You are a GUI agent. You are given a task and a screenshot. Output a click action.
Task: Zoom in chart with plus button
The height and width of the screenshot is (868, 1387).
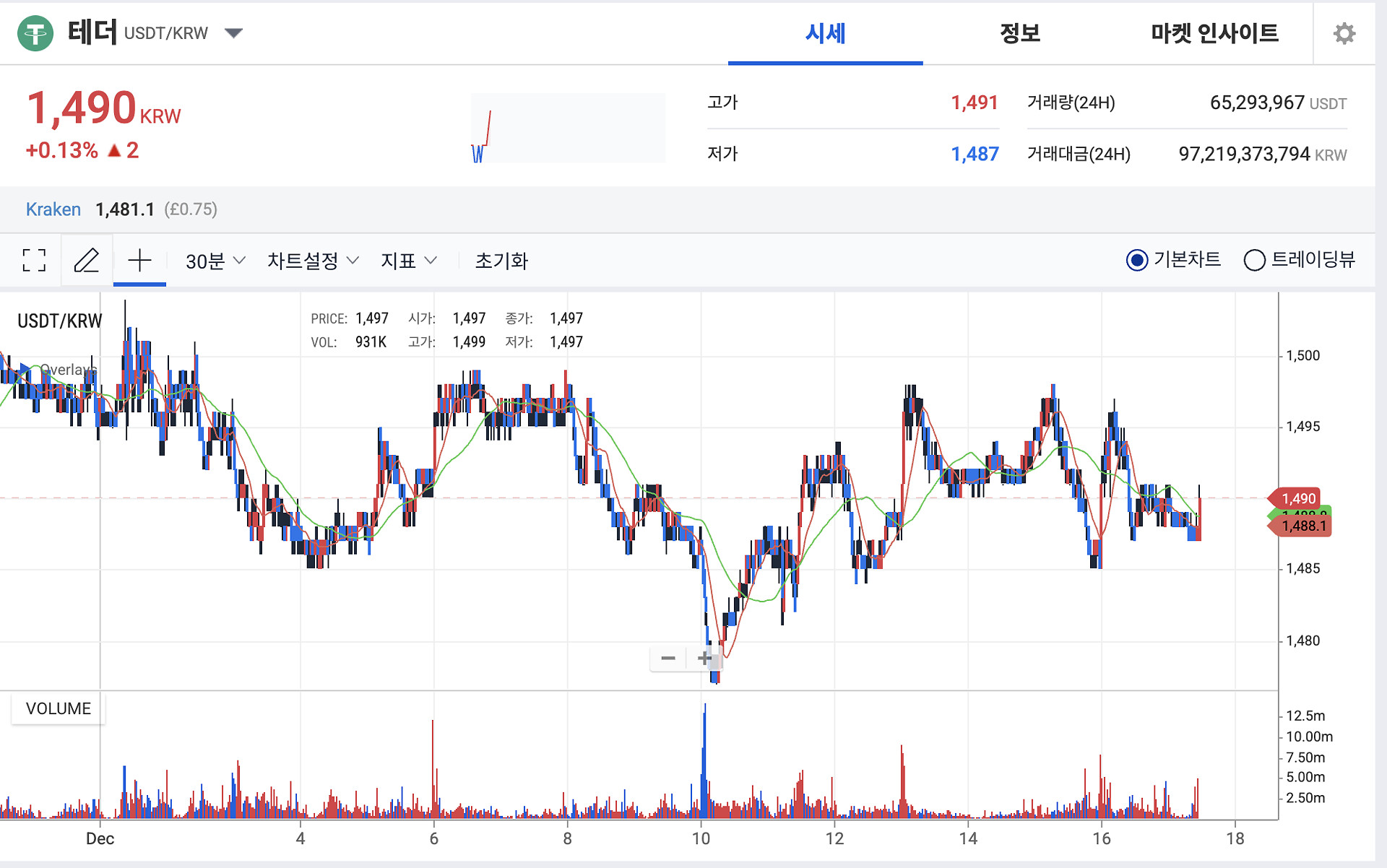(704, 658)
